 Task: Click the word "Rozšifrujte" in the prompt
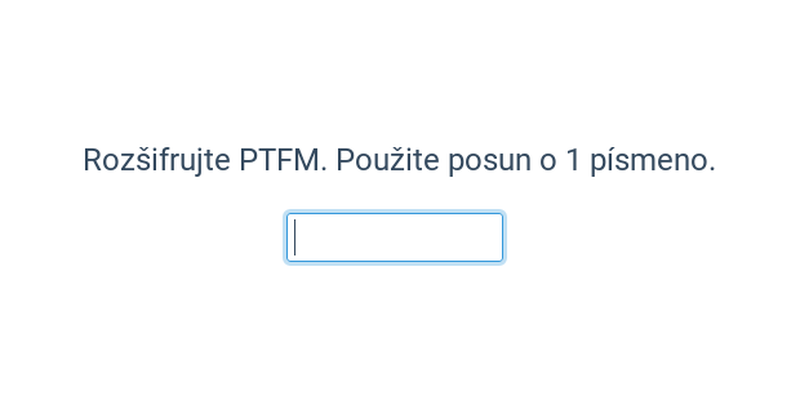157,160
